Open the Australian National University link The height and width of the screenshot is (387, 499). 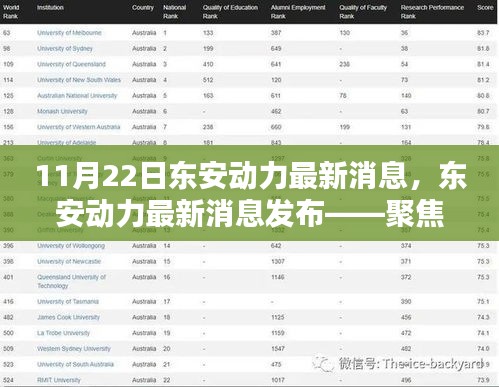77,96
